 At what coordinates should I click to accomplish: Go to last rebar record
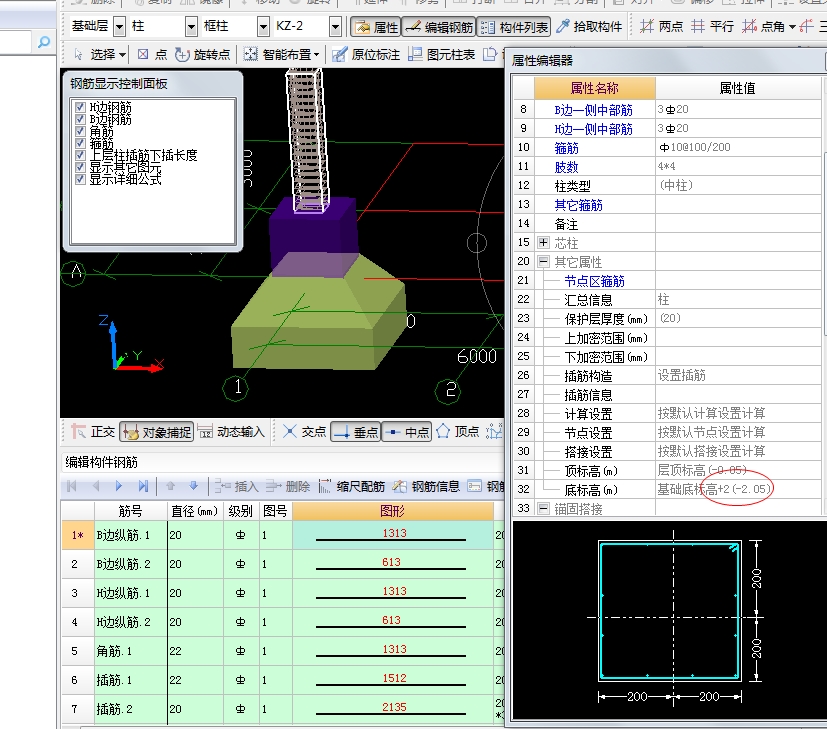coord(143,486)
